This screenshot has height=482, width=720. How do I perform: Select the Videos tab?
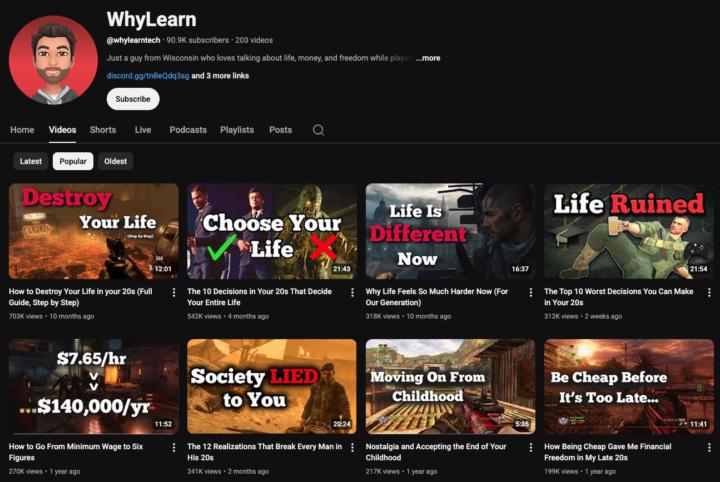[62, 130]
